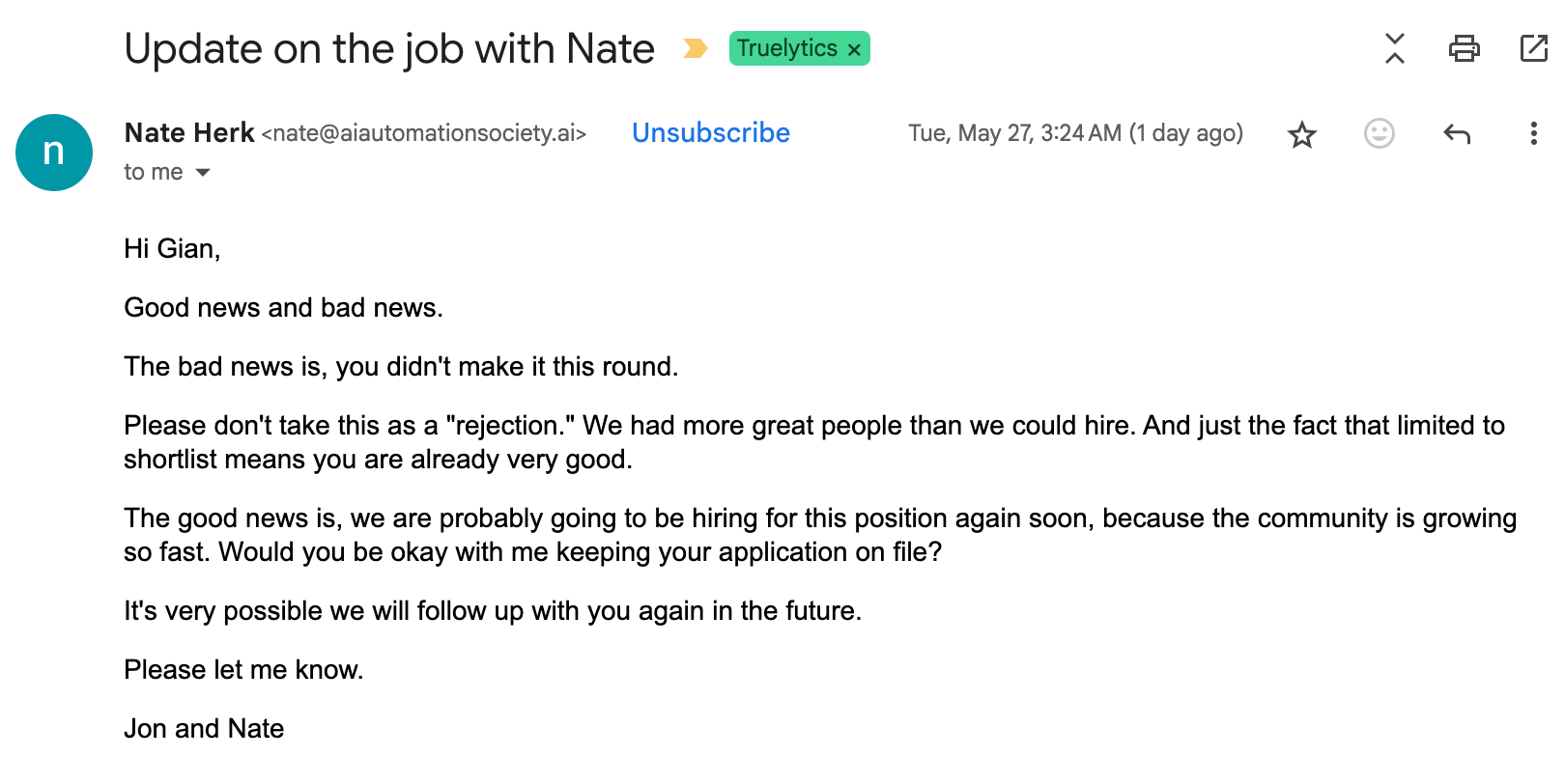Click the Unsubscribe link
Viewport: 1565px width, 784px height.
pos(711,133)
